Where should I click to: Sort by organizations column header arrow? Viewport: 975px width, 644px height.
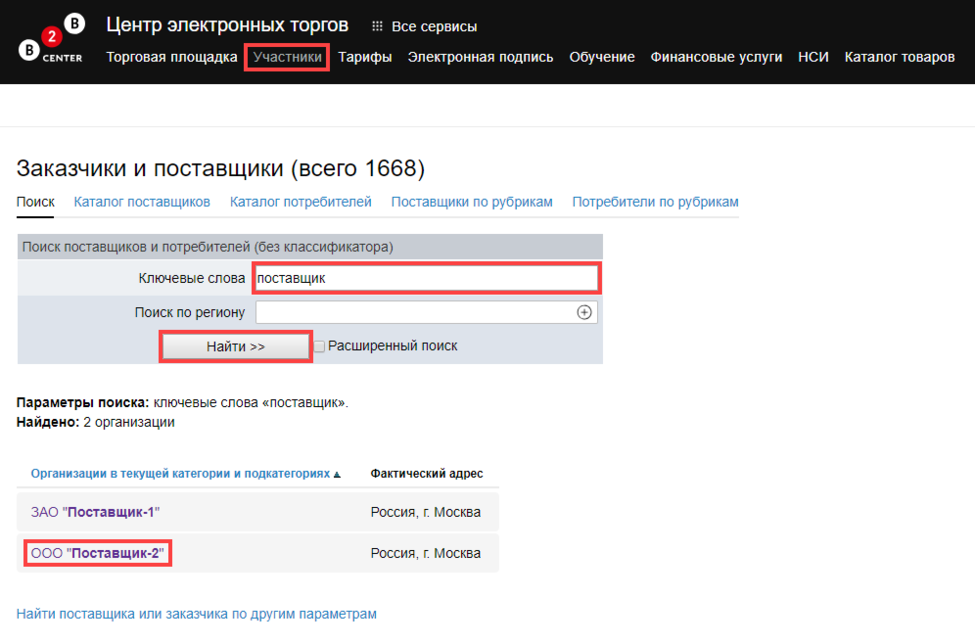(337, 474)
